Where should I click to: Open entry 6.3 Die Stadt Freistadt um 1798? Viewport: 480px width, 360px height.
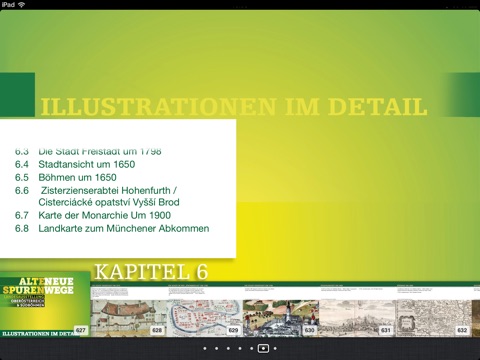click(88, 152)
